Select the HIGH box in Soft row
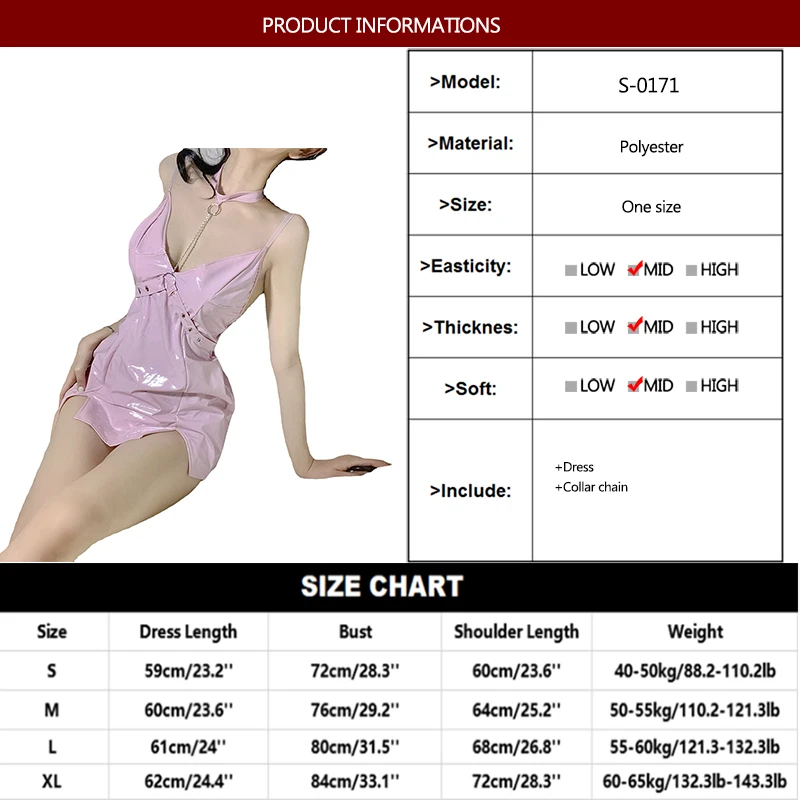This screenshot has height=800, width=800. click(691, 386)
